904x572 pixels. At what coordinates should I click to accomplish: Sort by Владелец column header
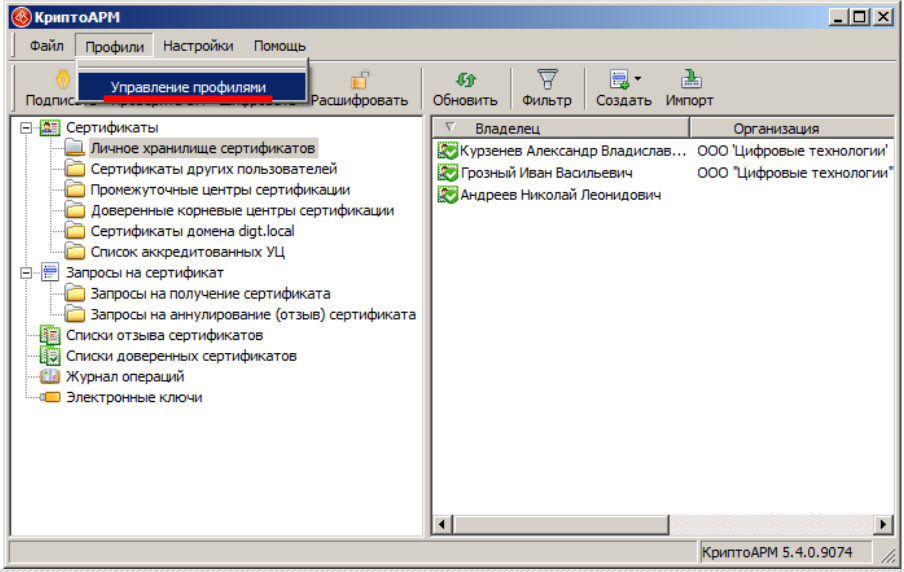pyautogui.click(x=560, y=128)
